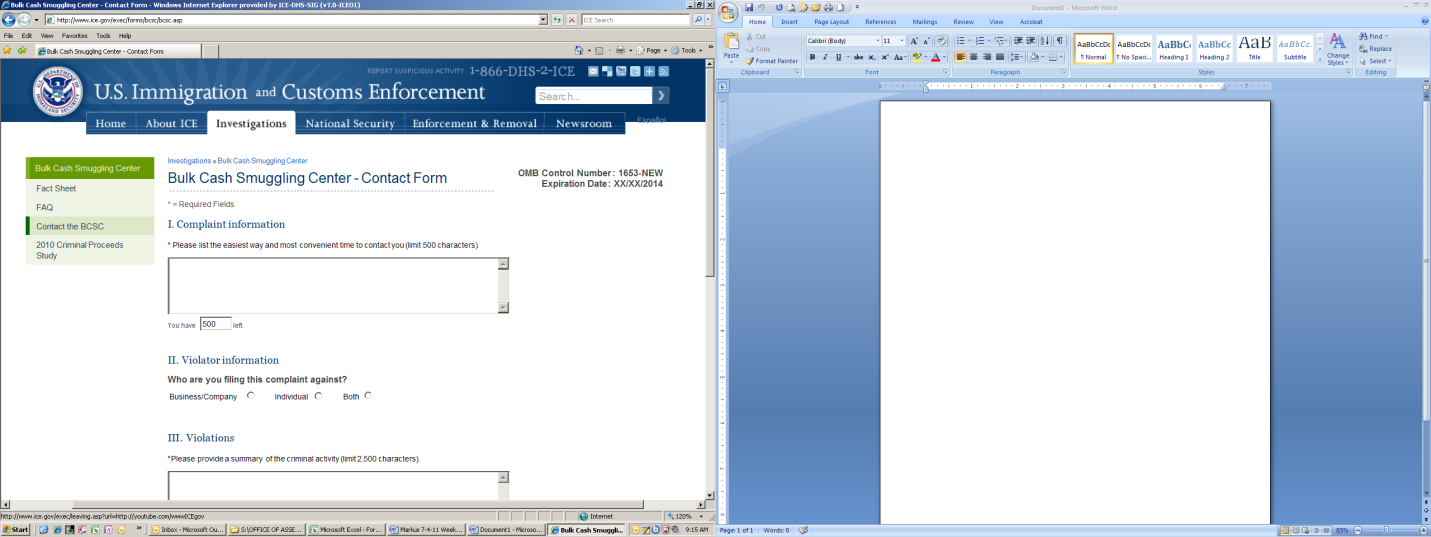Click the Increase Indent icon in Word
1431x537 pixels.
point(1031,41)
